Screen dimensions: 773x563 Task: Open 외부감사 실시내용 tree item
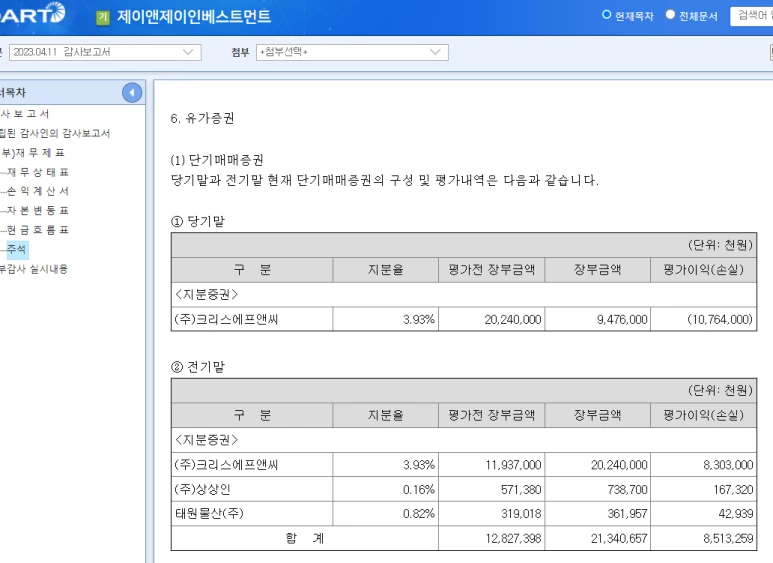(34, 269)
